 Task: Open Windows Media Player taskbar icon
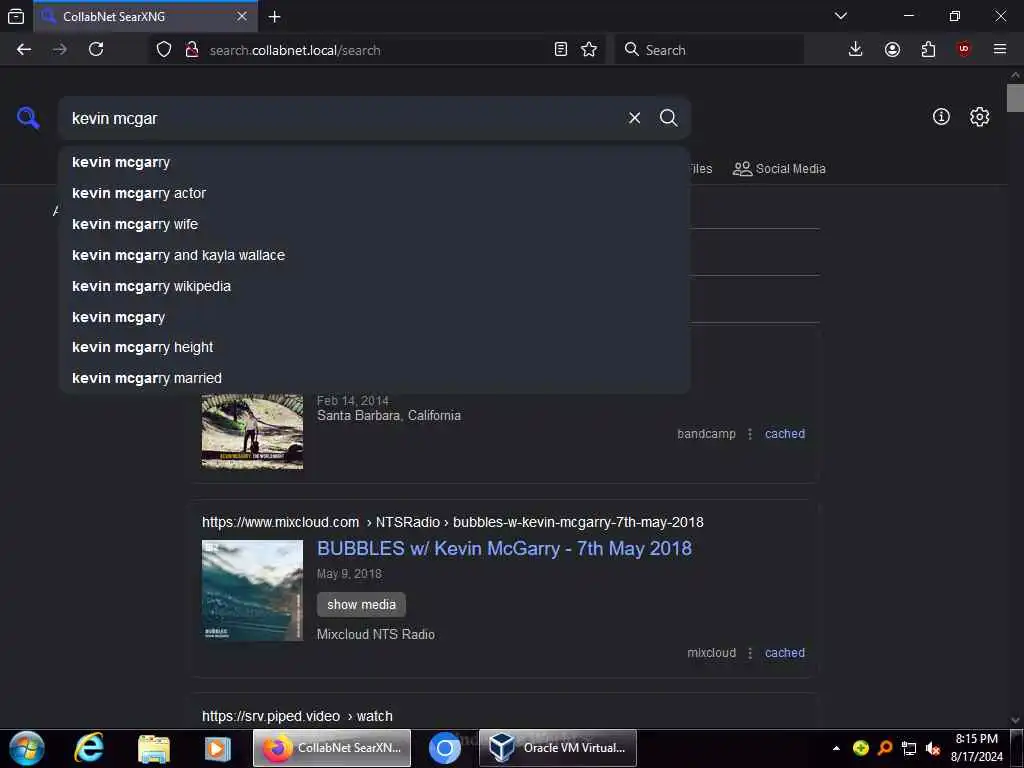[x=217, y=748]
